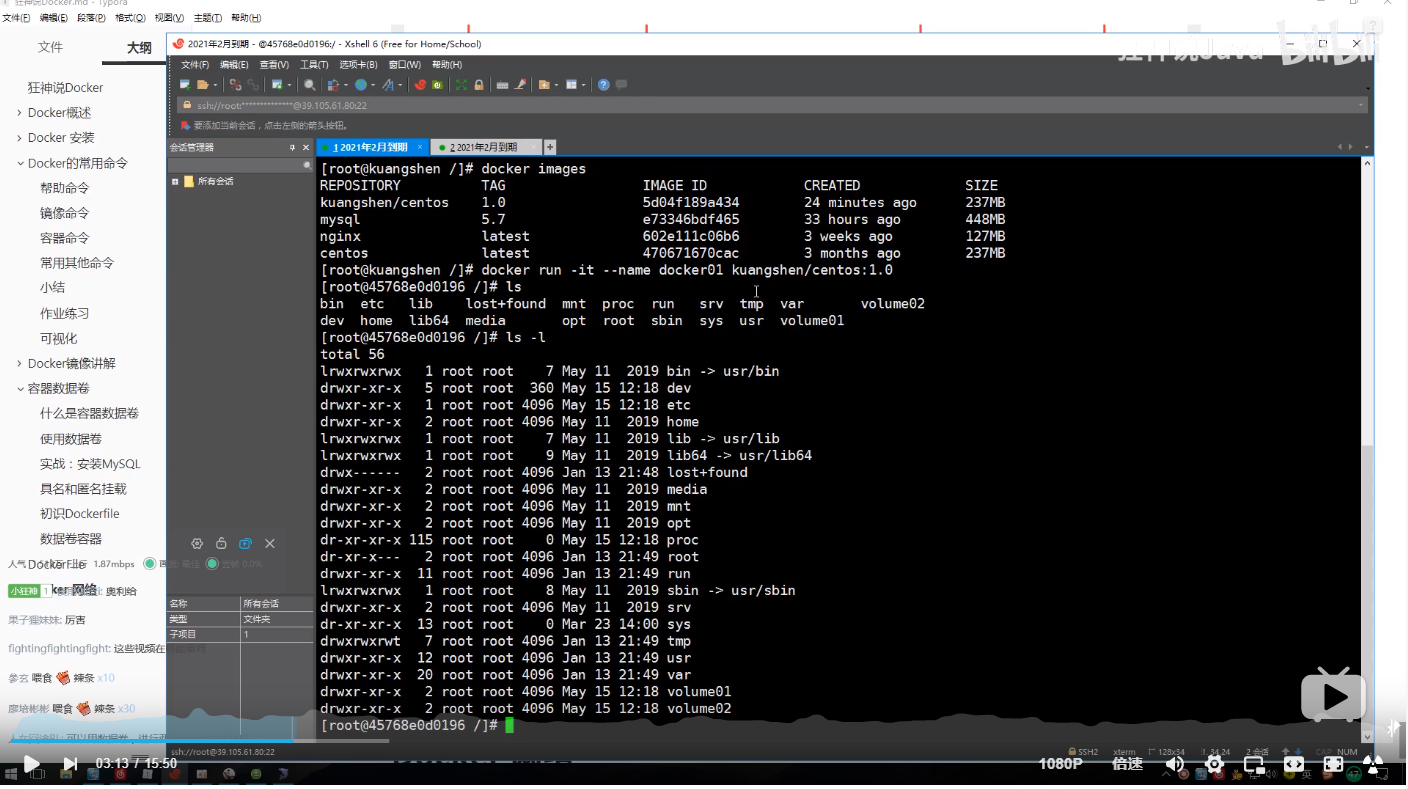This screenshot has width=1408, height=789.
Task: Open Xshell '选项卡(B)' menu
Action: [x=358, y=64]
